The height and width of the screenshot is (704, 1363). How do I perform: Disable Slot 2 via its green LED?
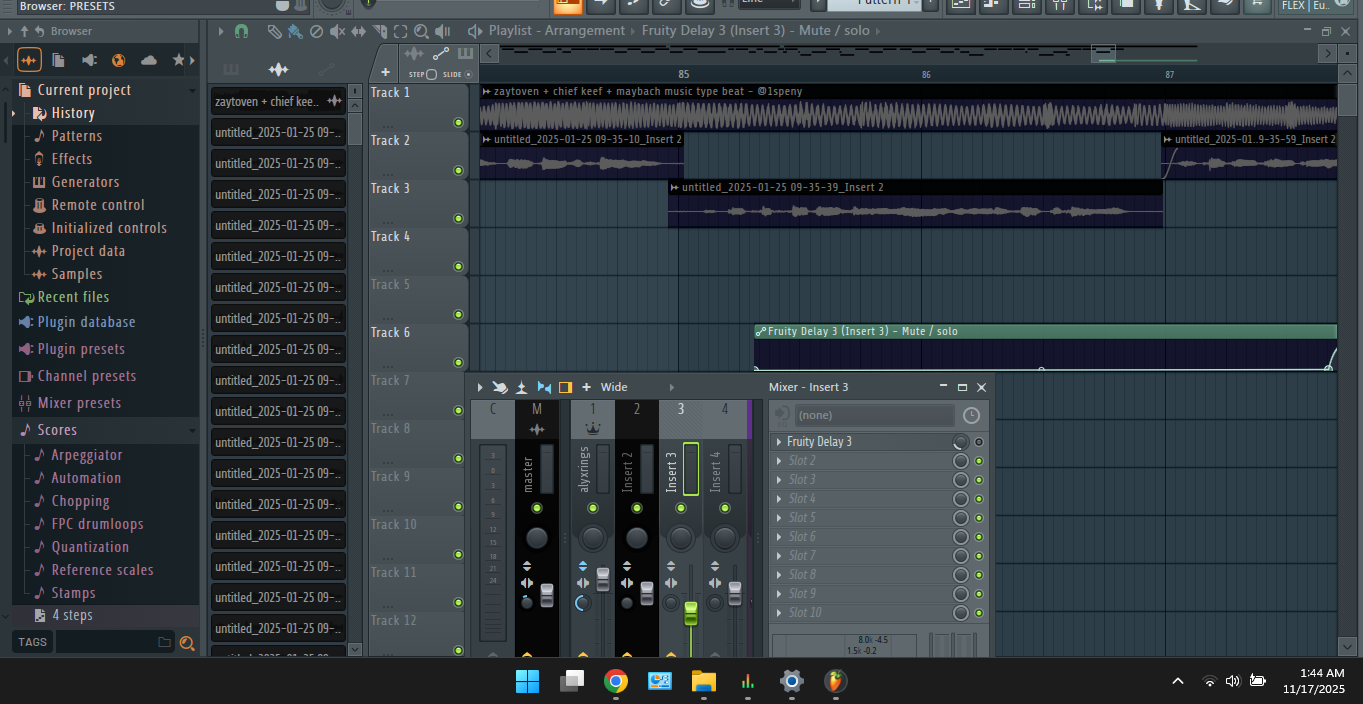click(x=979, y=461)
